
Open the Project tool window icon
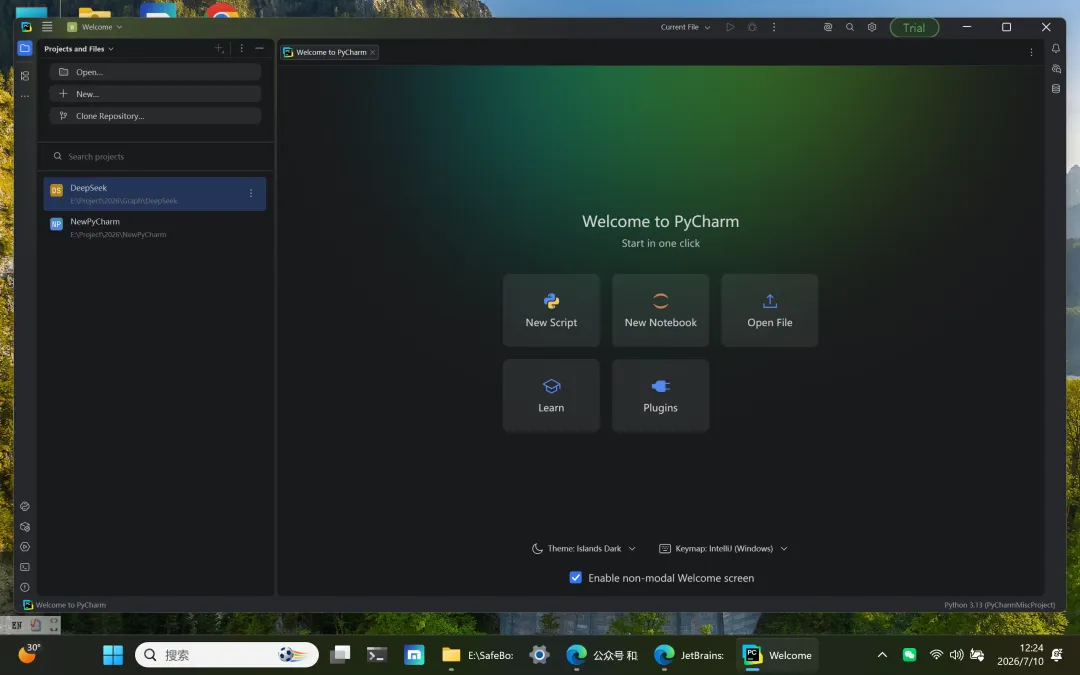point(25,48)
